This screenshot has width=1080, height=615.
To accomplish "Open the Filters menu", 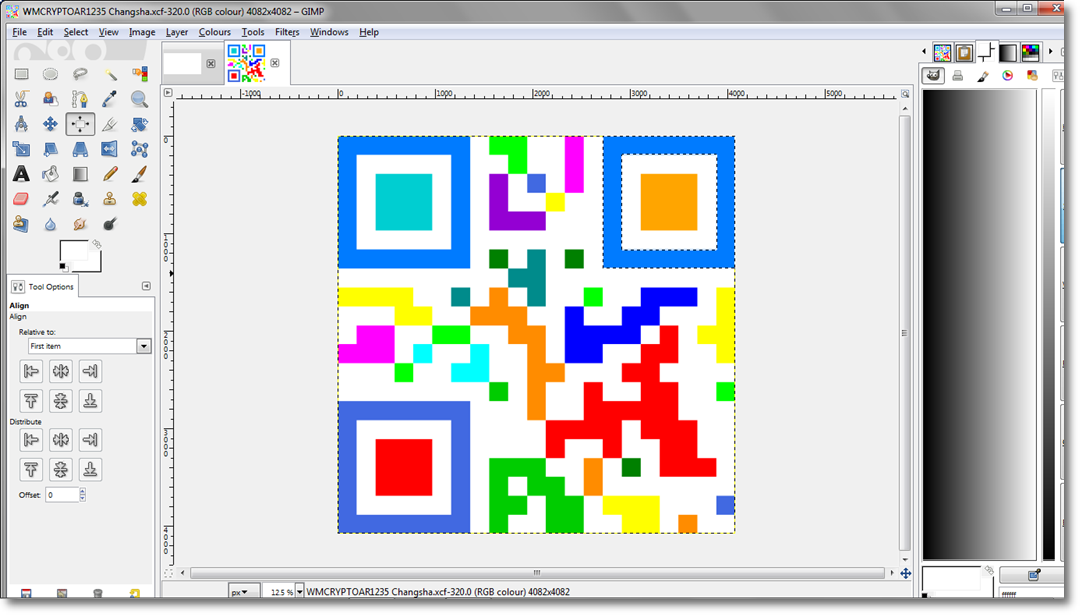I will [x=287, y=32].
